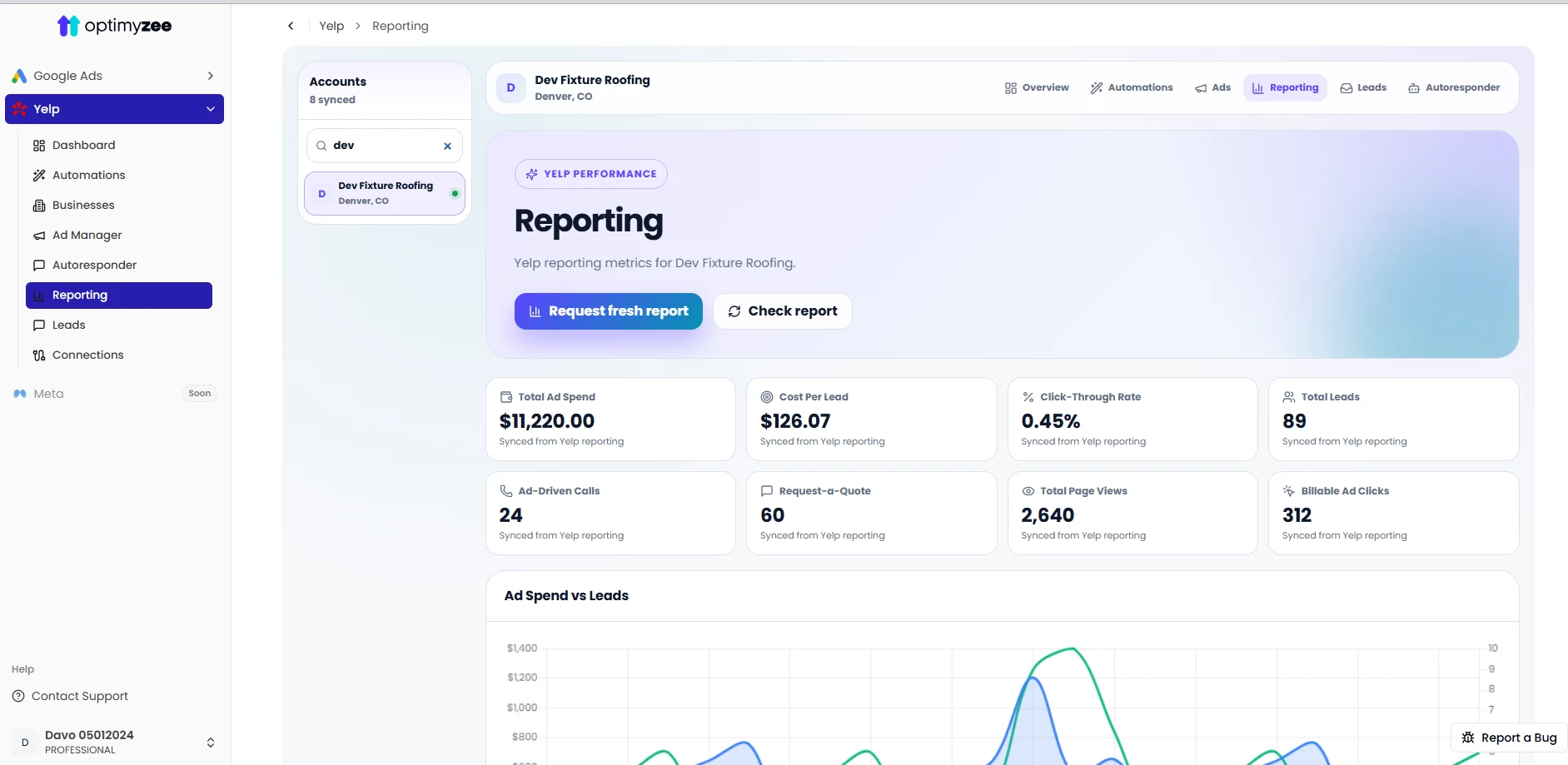The width and height of the screenshot is (1568, 765).
Task: Open Autoresponder in the sidebar
Action: [x=119, y=265]
